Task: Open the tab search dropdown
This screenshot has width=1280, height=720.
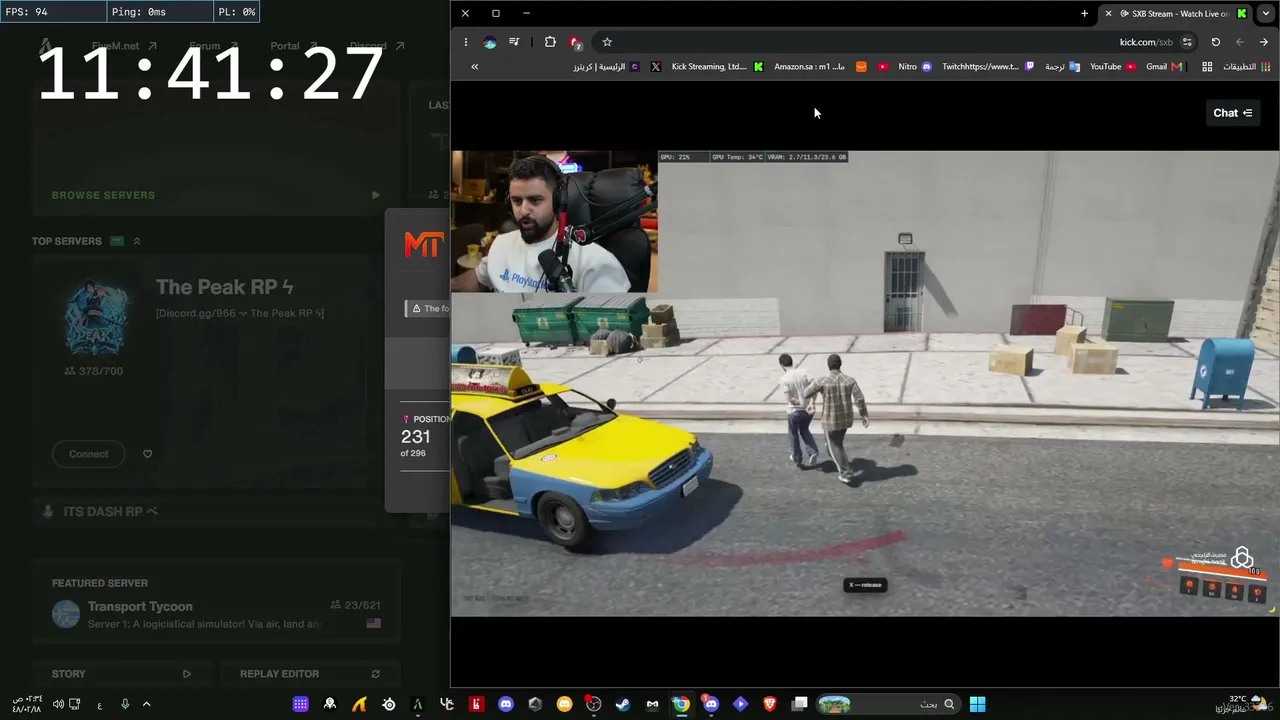Action: coord(1266,13)
